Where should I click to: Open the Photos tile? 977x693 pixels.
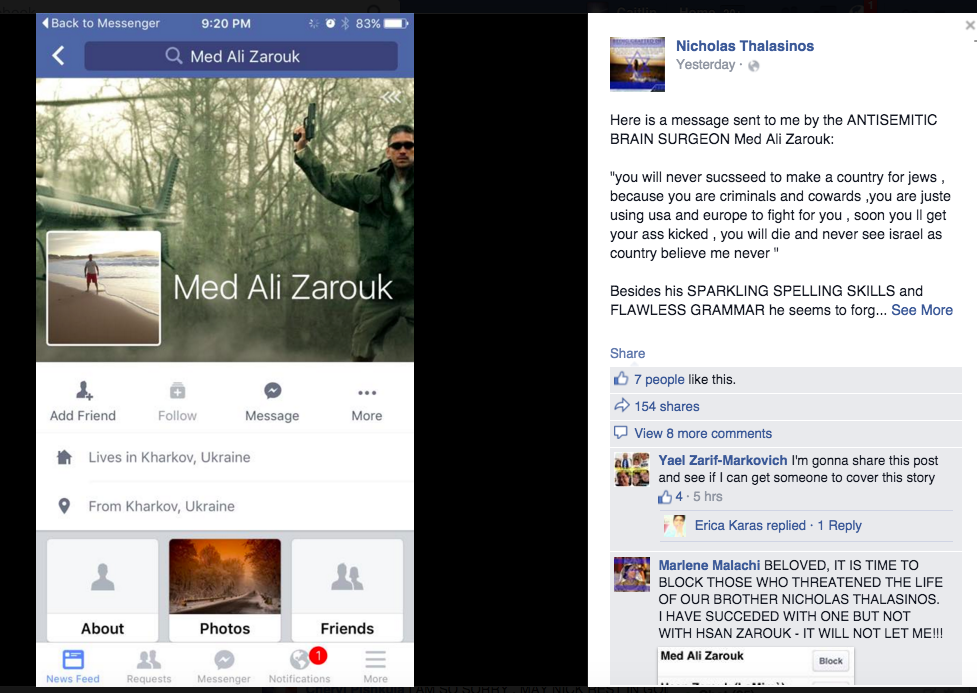click(225, 590)
